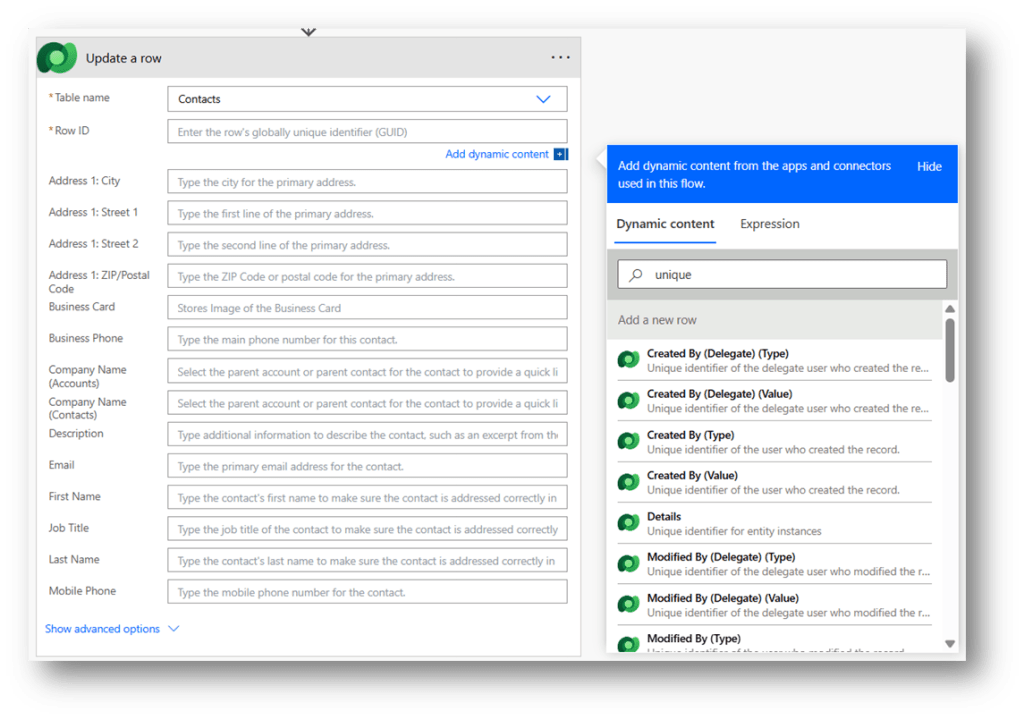
Task: Expand Show advanced options
Action: (112, 629)
